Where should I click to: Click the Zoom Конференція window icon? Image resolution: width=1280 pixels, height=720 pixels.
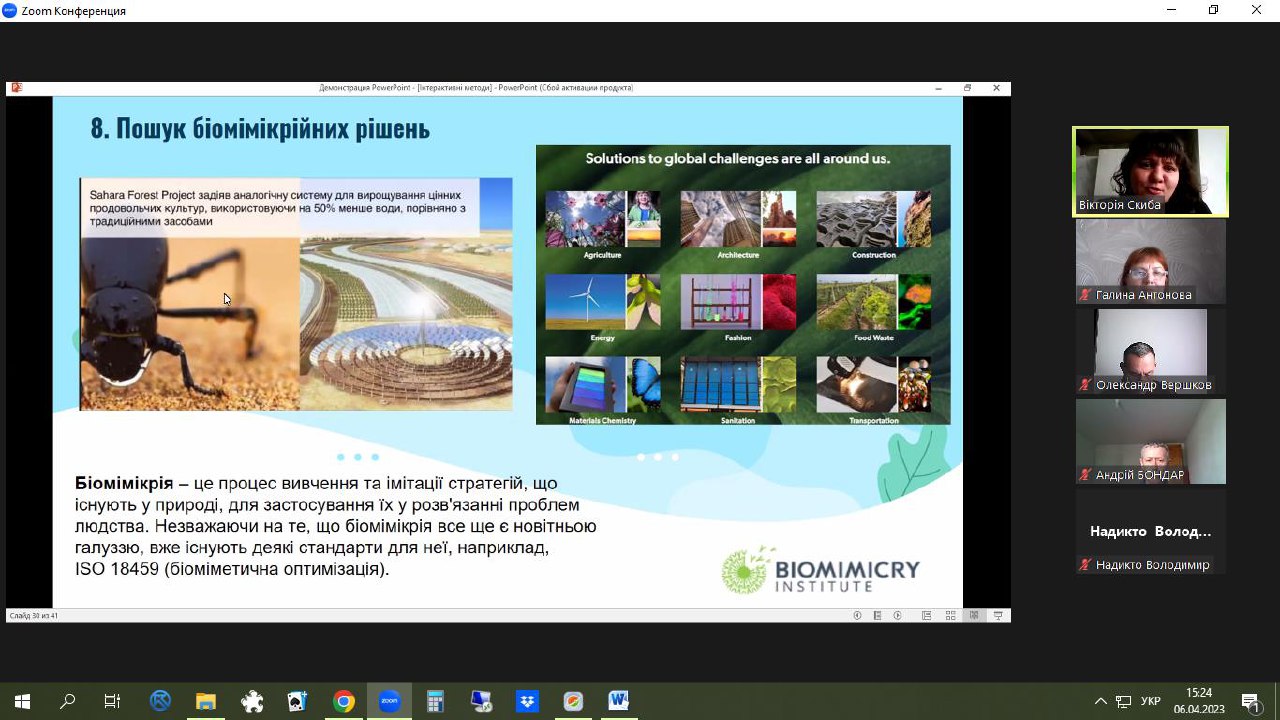click(x=9, y=10)
